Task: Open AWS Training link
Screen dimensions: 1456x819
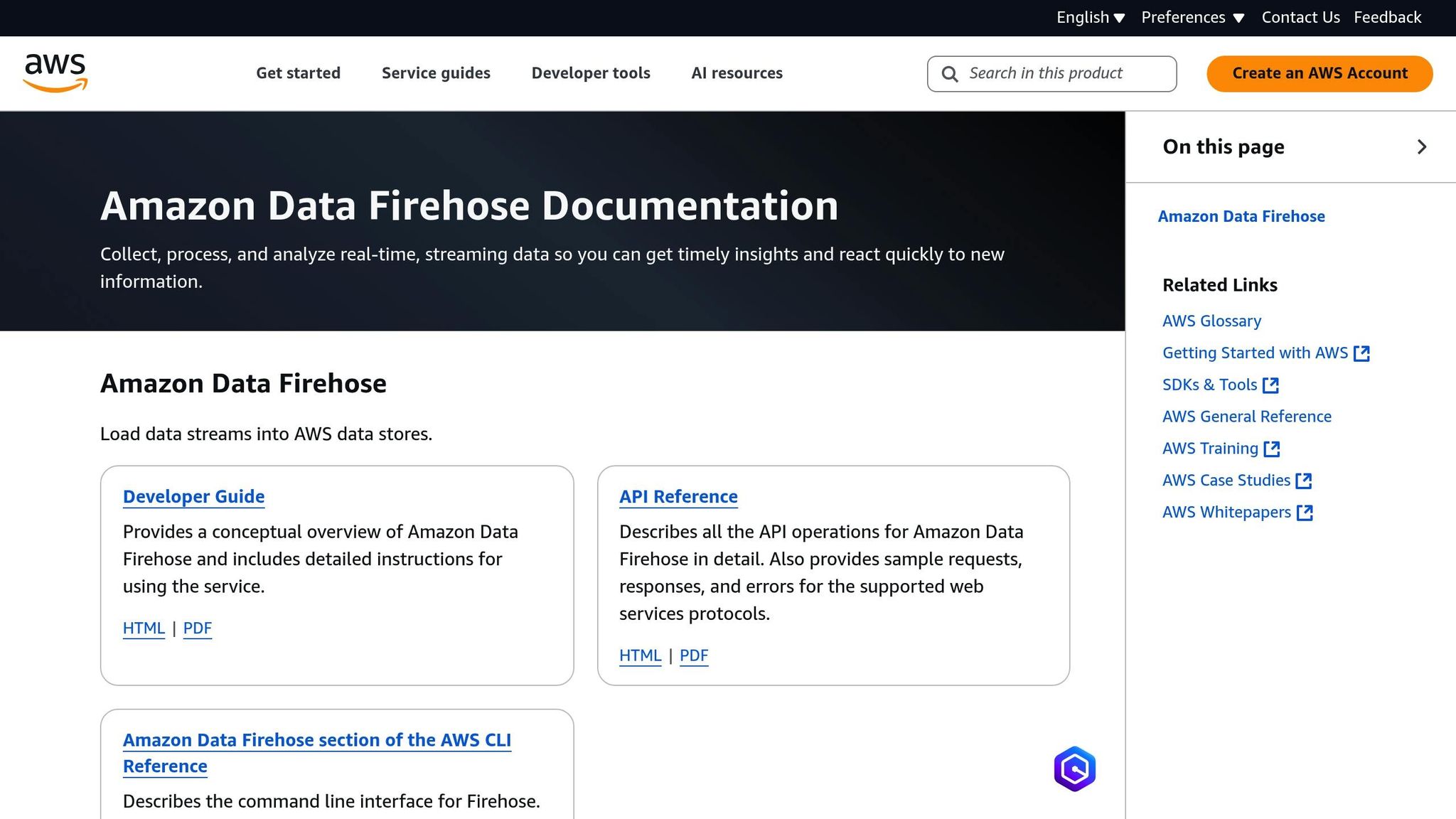Action: [x=1210, y=449]
